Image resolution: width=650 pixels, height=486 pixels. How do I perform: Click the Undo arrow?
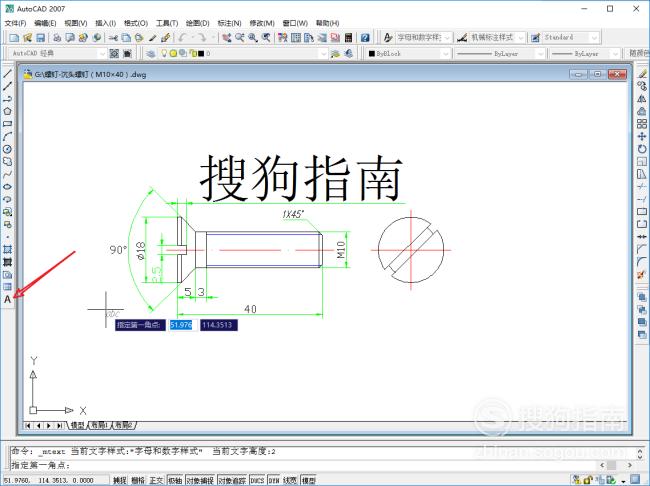[182, 38]
